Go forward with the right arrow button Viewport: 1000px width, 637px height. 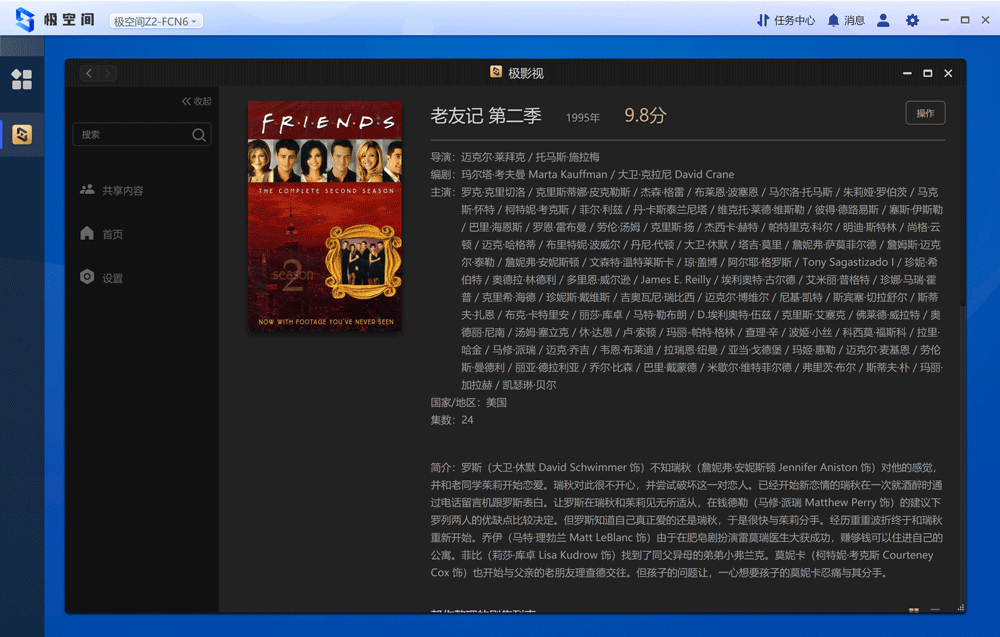pos(108,73)
